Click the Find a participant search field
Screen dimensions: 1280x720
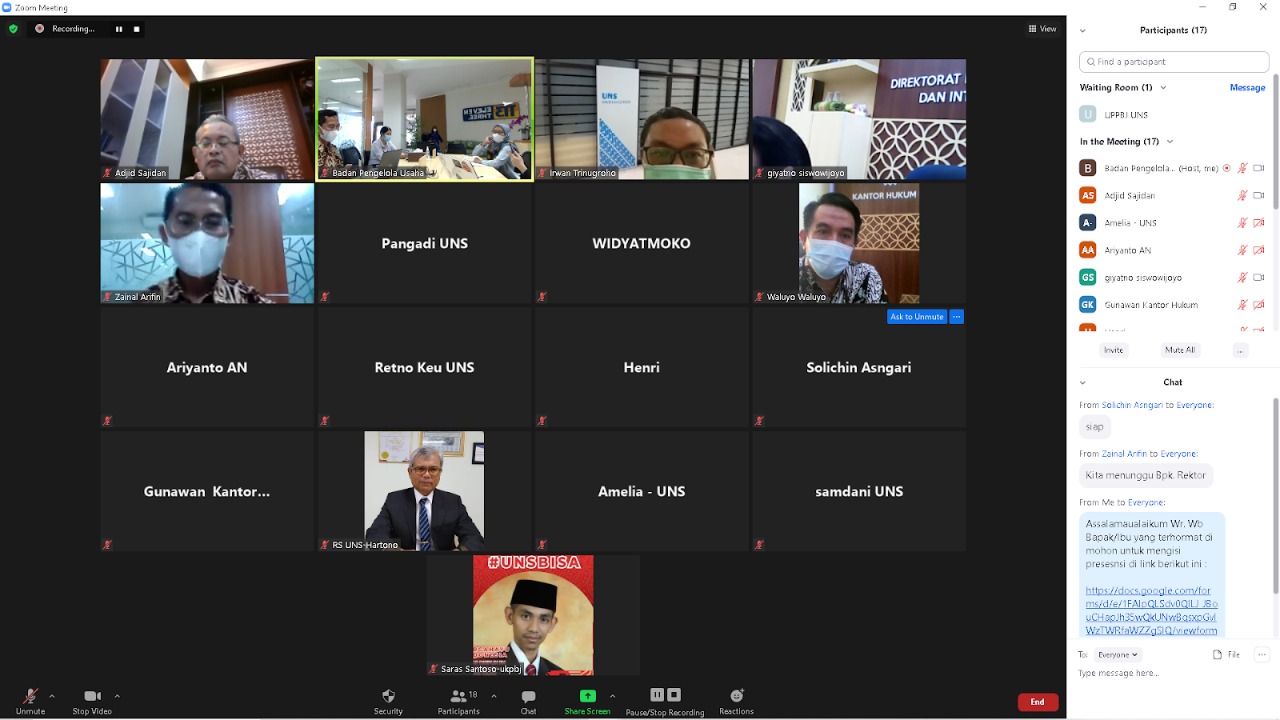tap(1172, 62)
